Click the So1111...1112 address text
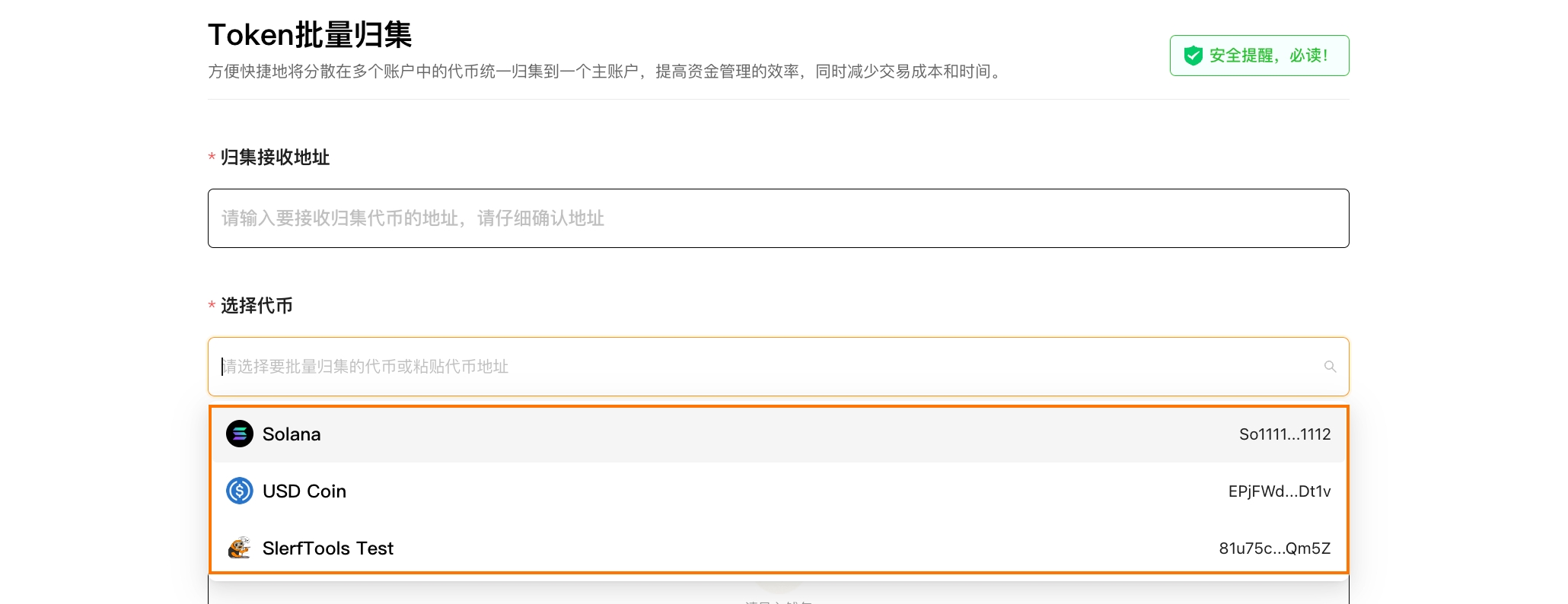The width and height of the screenshot is (1568, 604). 1284,434
